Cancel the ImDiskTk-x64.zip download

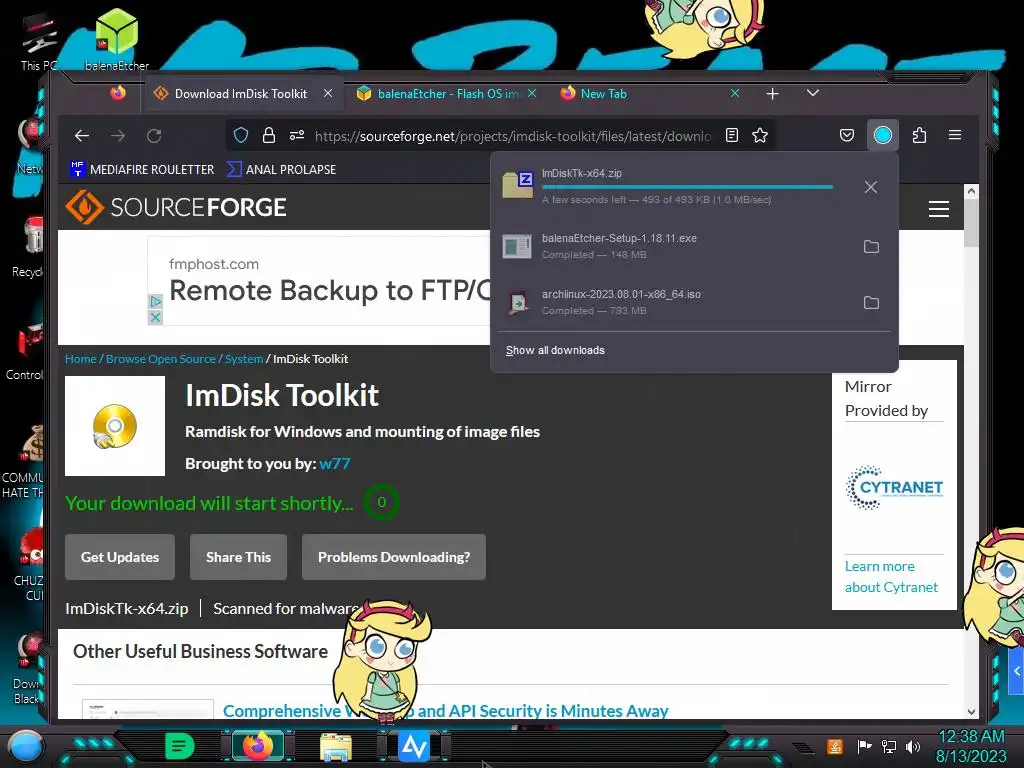pyautogui.click(x=871, y=187)
